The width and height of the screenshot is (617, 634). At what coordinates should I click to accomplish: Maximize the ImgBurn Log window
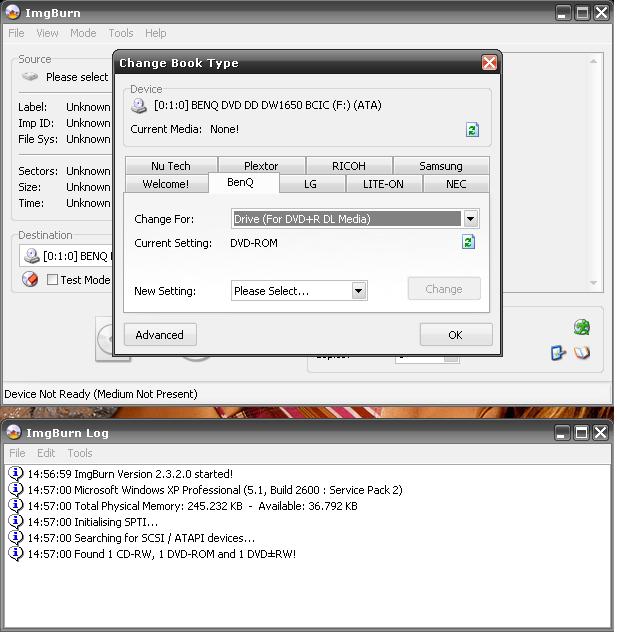[x=583, y=433]
